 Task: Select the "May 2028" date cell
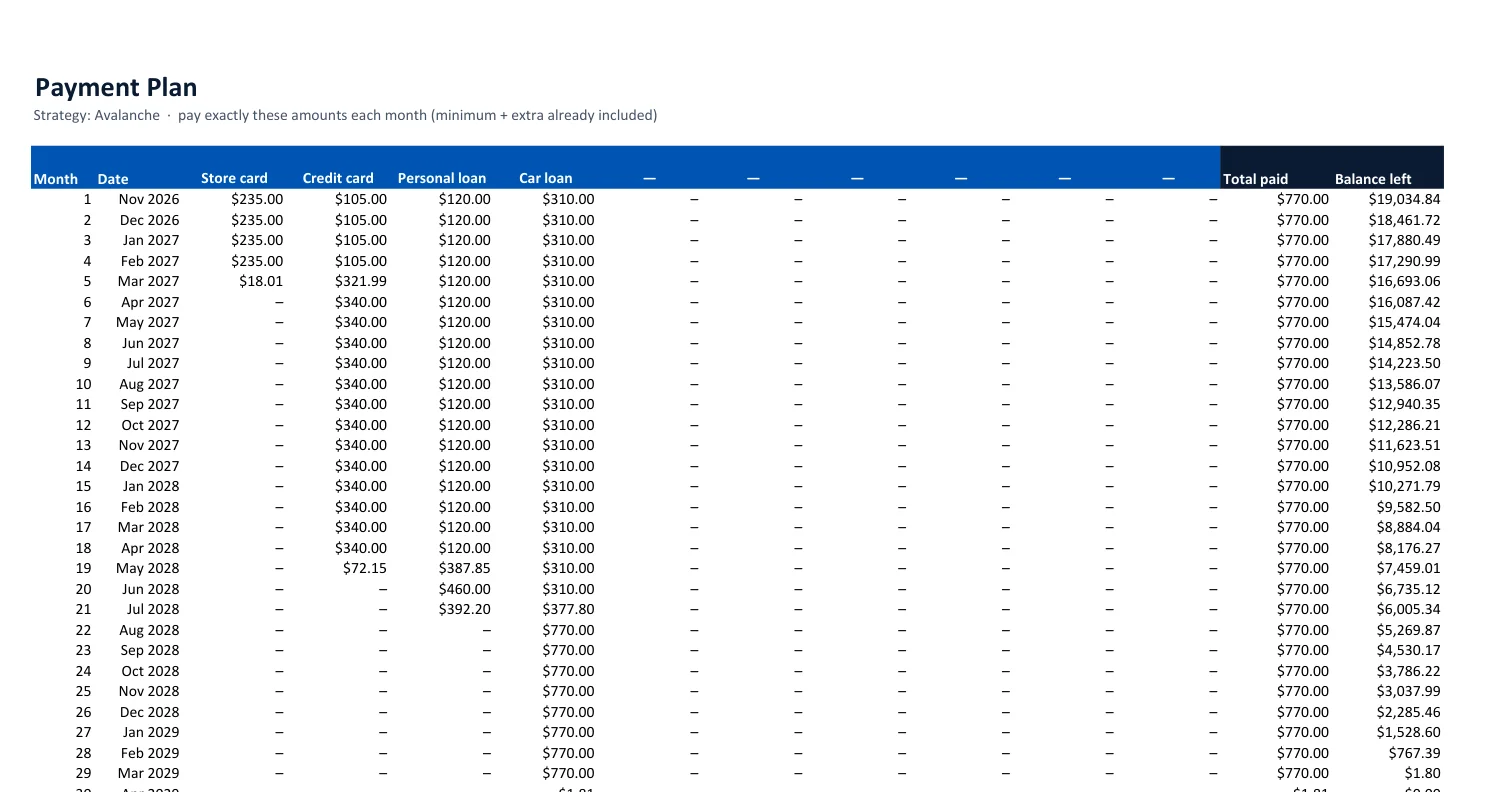tap(148, 569)
